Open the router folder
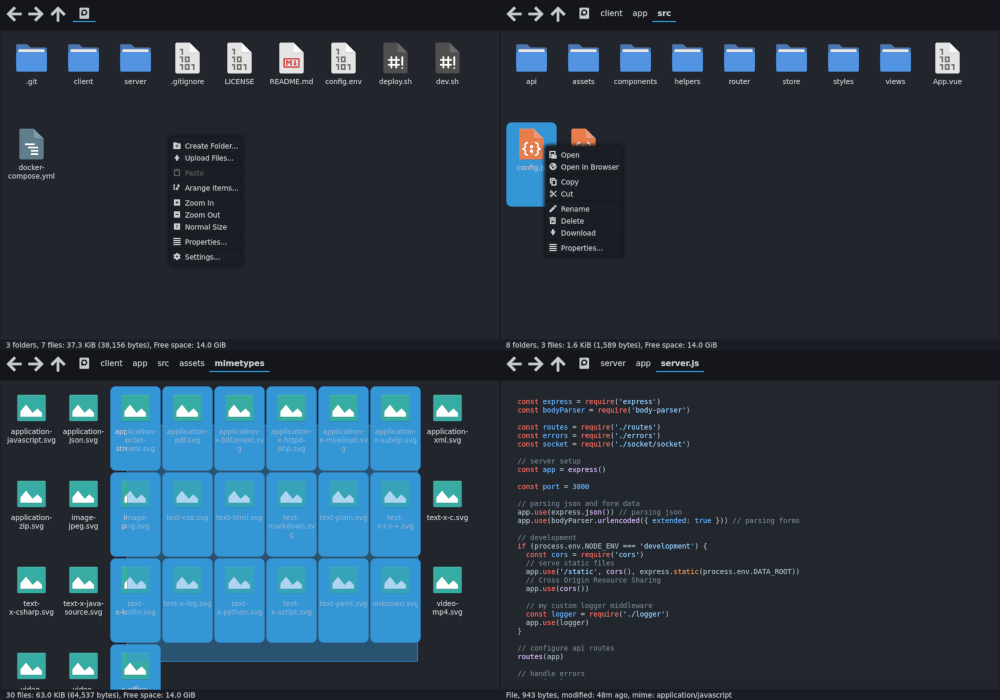The image size is (1000, 700). [x=739, y=60]
